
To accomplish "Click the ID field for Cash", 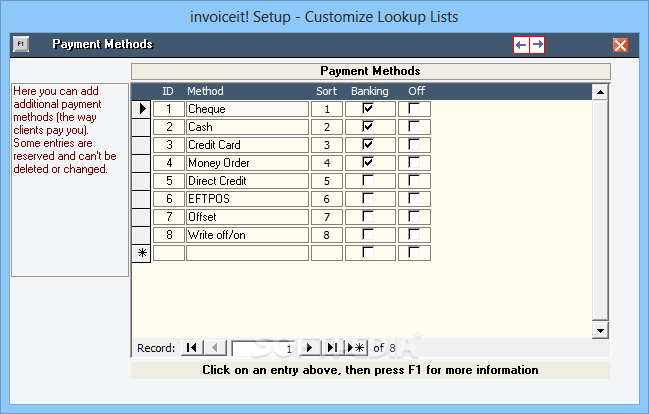I will tap(169, 127).
